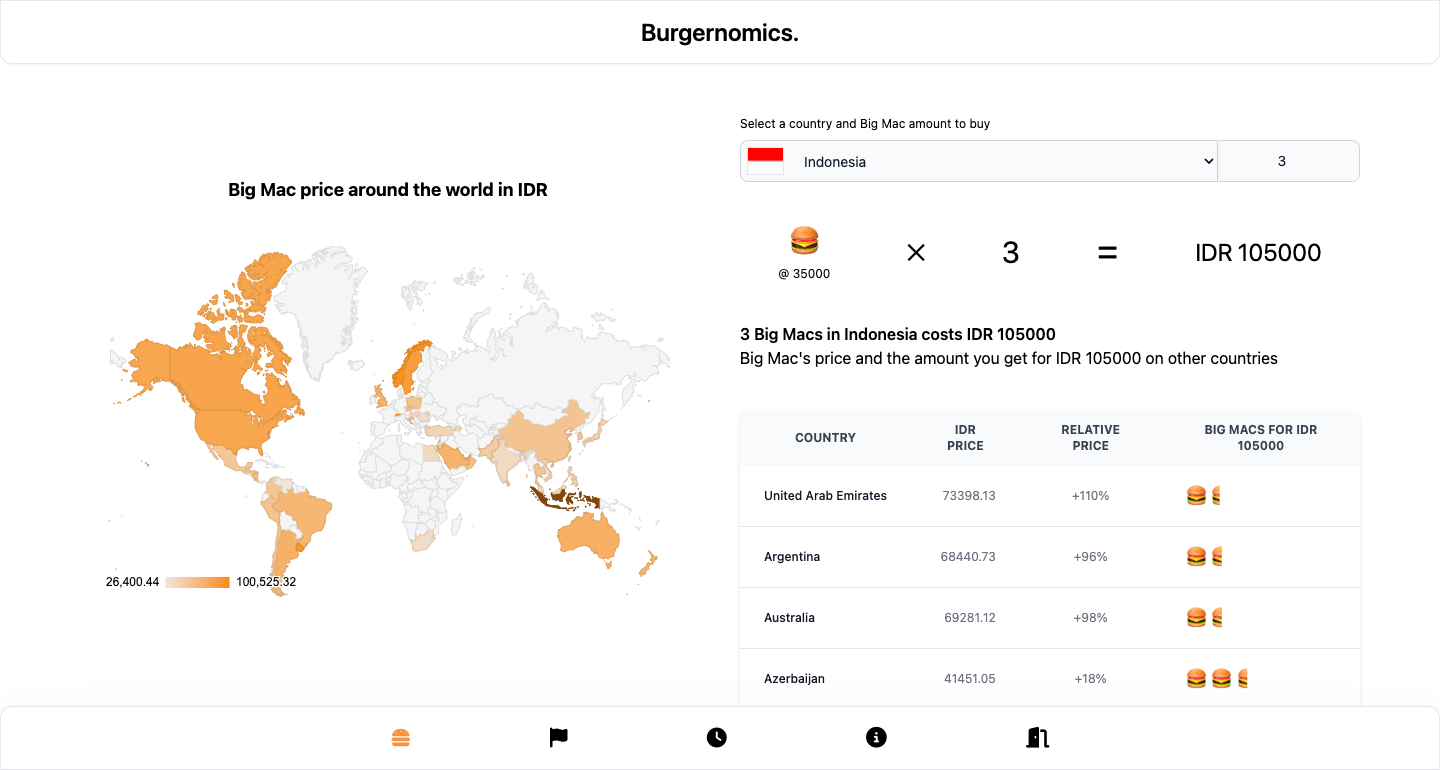Select the United Arab Emirates row

pos(1050,496)
